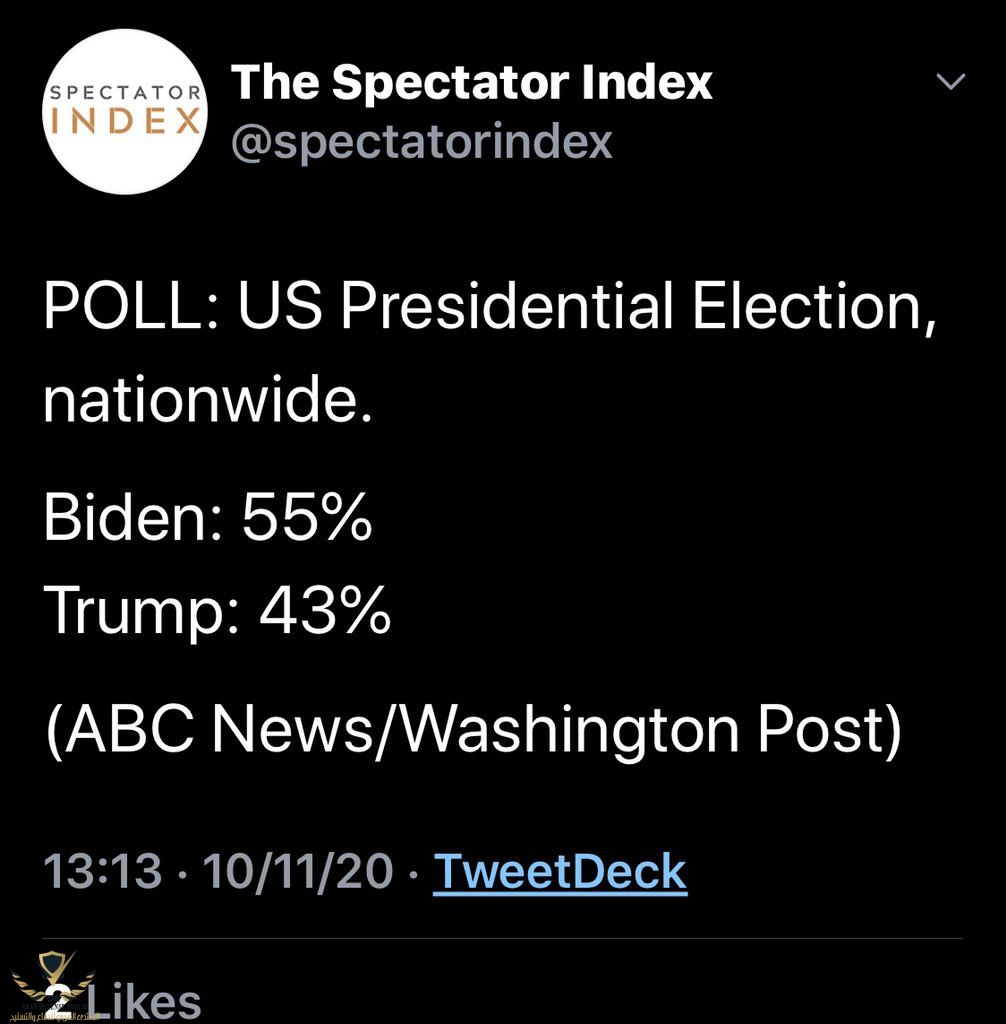The width and height of the screenshot is (1006, 1024).
Task: Select the POLL: US Presidential Election line
Action: click(490, 306)
